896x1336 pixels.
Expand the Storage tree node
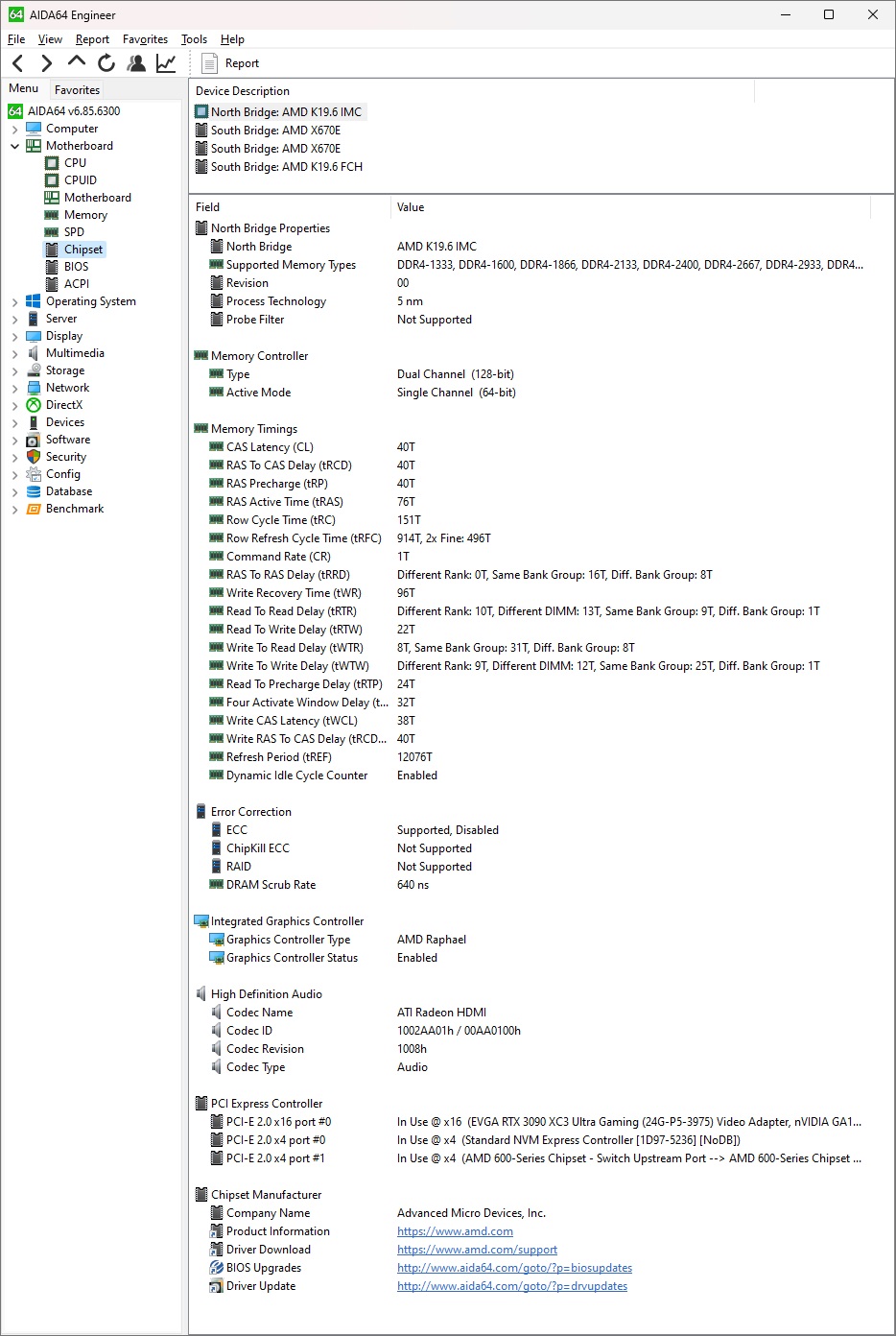[x=14, y=370]
